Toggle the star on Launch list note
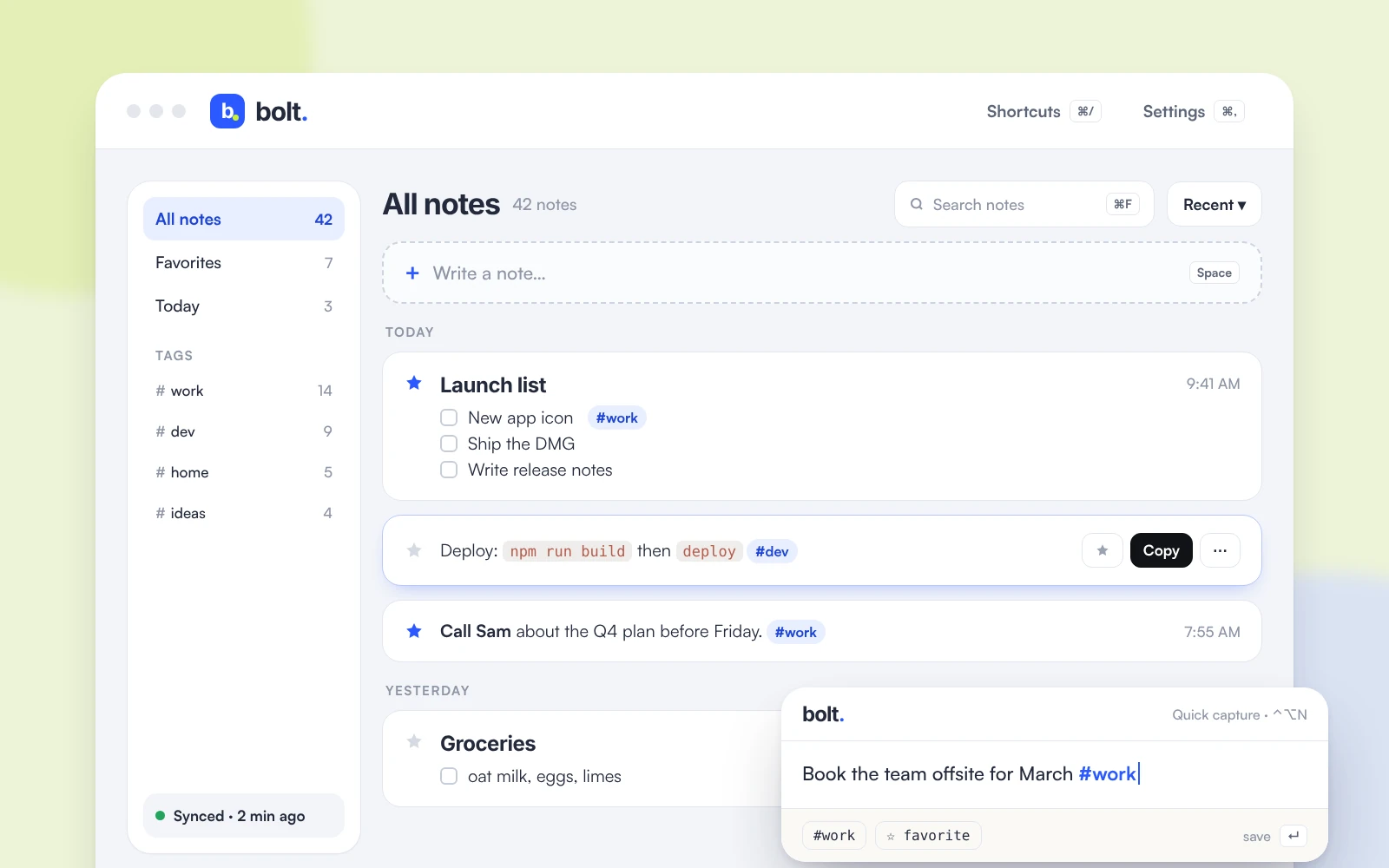 pos(414,383)
